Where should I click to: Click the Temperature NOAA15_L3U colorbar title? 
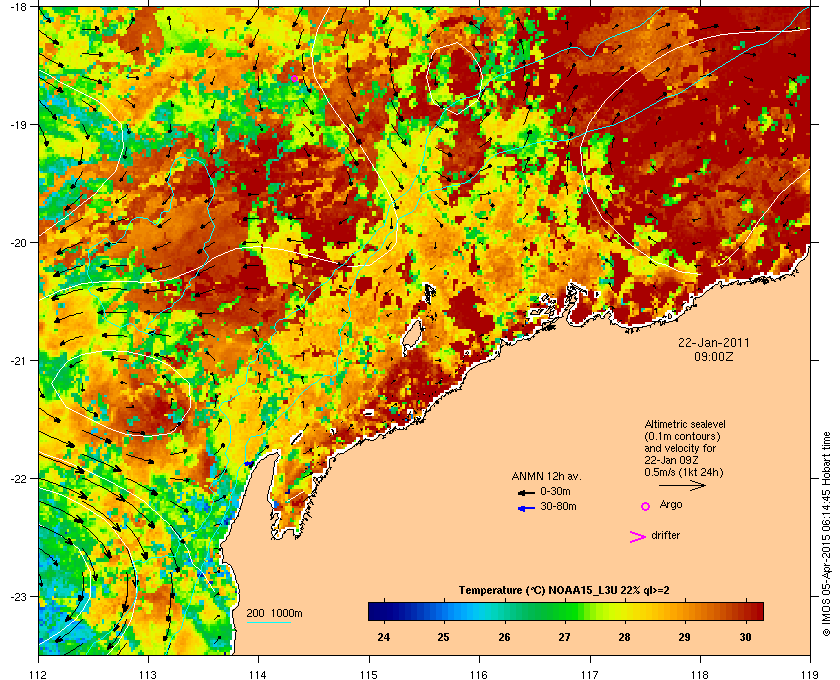[x=564, y=591]
